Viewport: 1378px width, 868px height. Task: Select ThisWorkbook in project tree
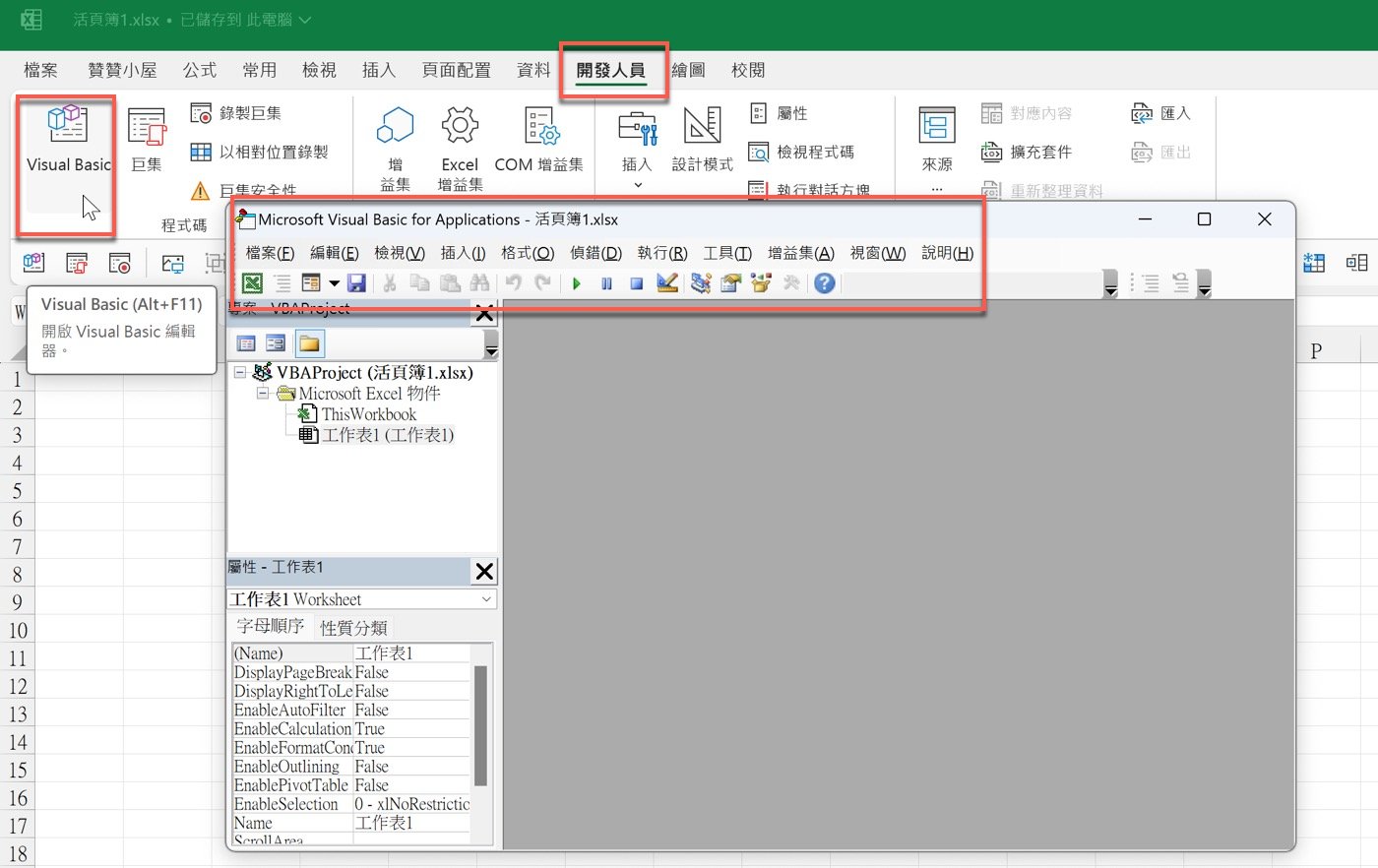pos(368,414)
